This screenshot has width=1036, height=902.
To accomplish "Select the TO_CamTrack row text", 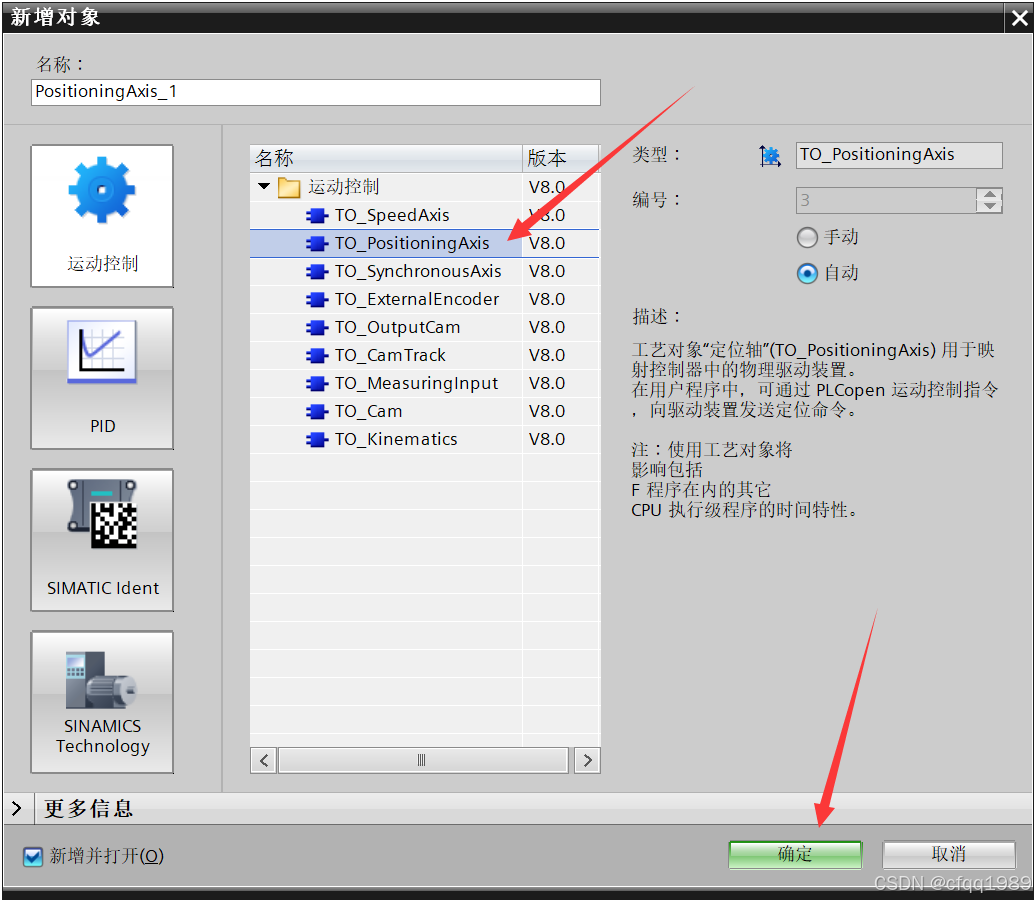I will click(390, 356).
